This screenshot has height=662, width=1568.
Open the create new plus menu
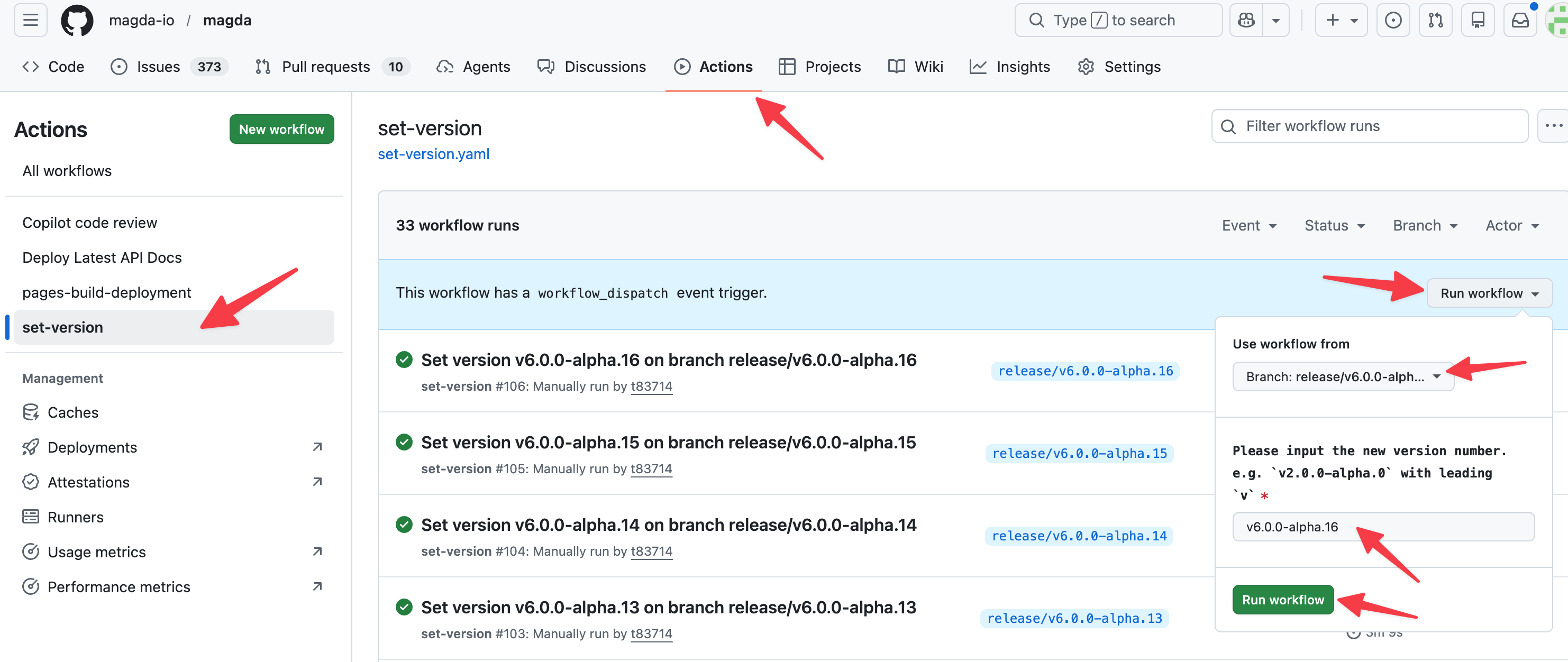point(1341,20)
